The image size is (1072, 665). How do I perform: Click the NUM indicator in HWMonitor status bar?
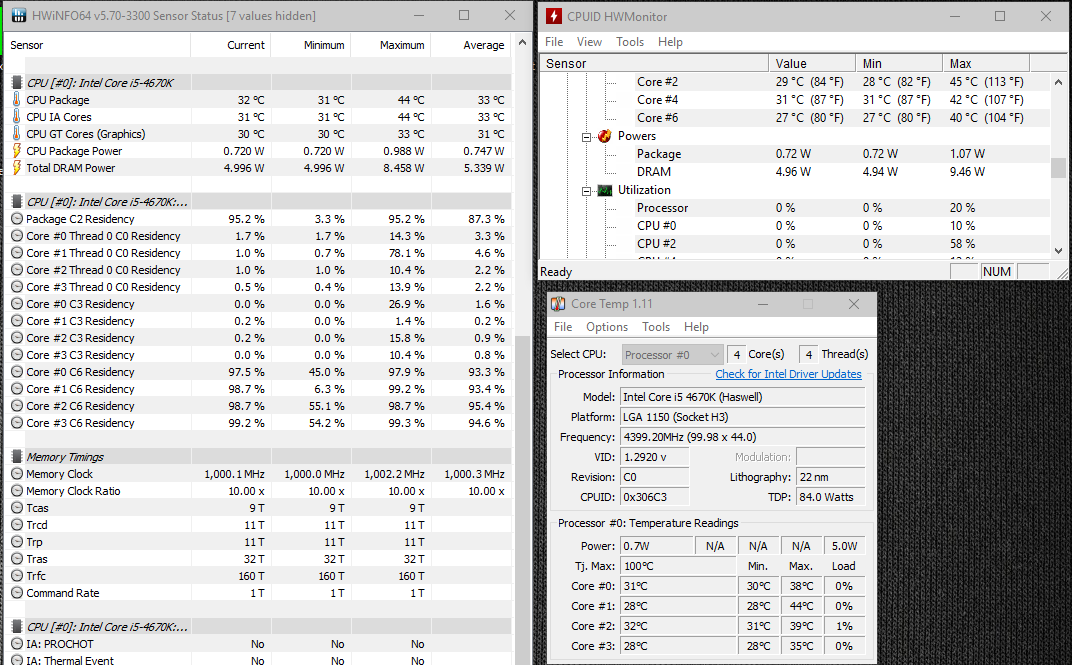[997, 271]
